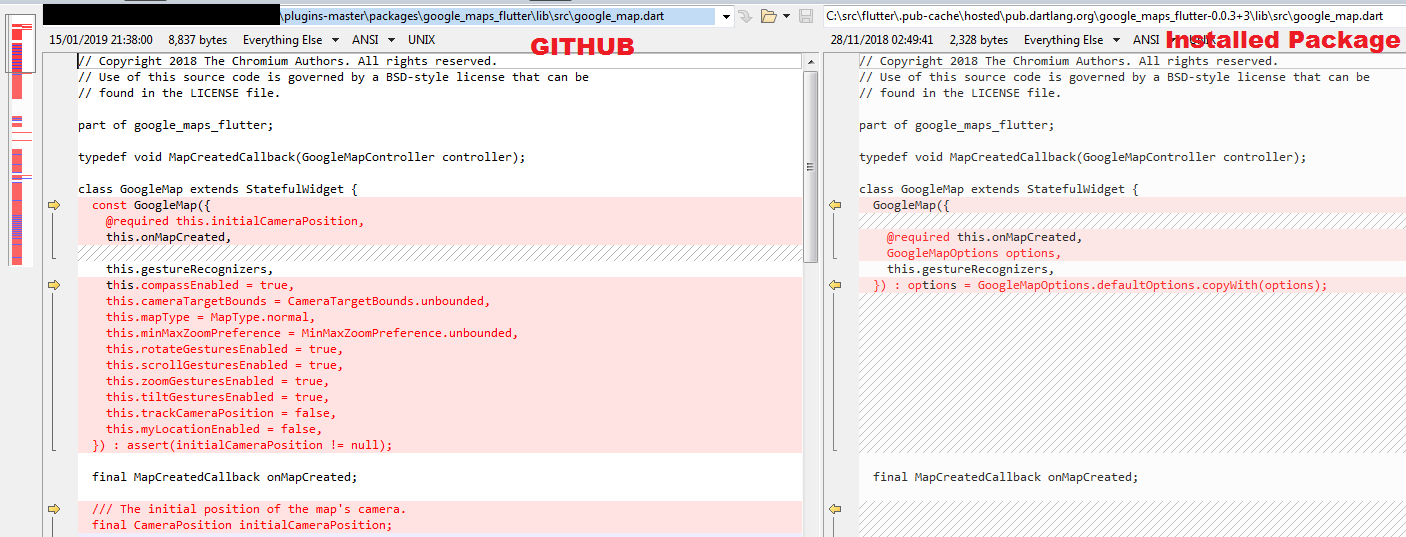Click 'typedef void MapCreatedCallback' line in left pane
Image resolution: width=1406 pixels, height=537 pixels.
coord(301,157)
